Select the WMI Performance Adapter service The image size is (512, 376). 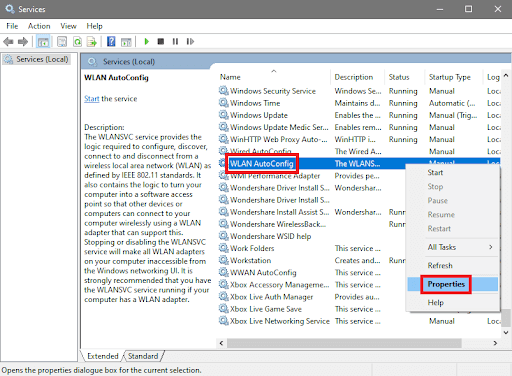click(x=275, y=176)
